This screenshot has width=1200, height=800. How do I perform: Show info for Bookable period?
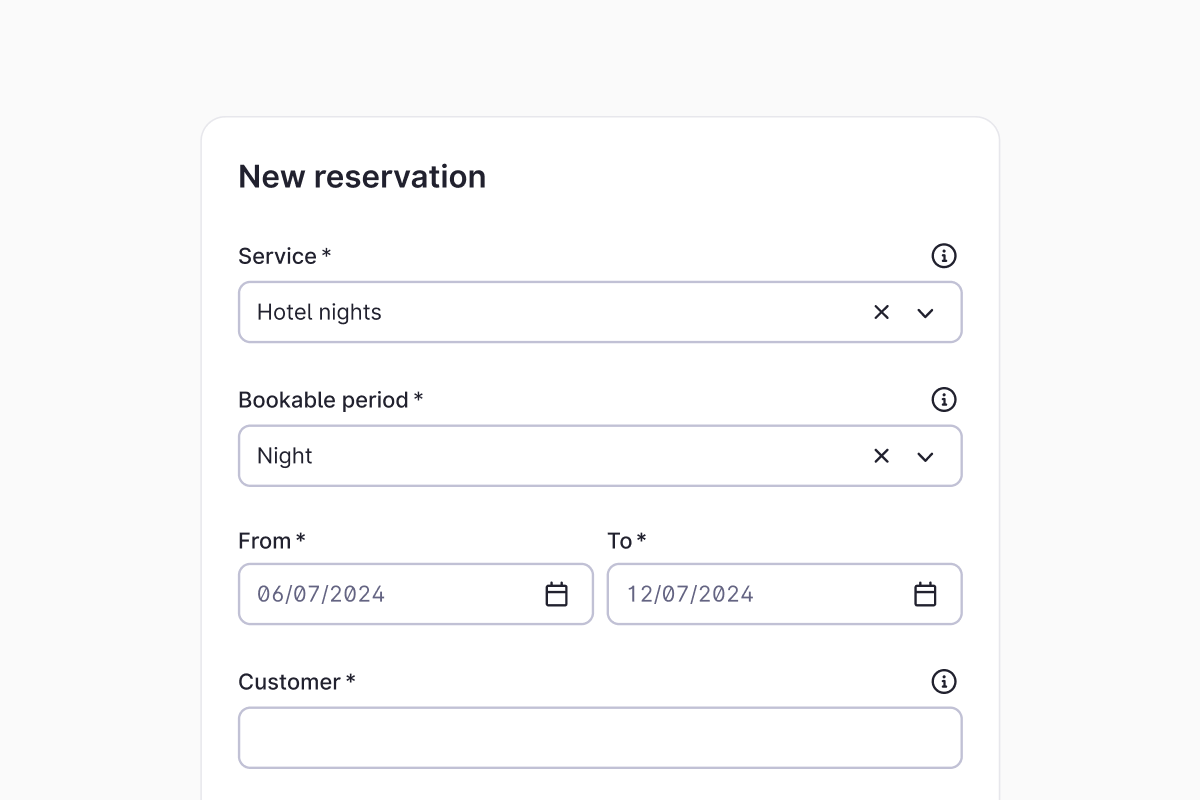point(943,400)
